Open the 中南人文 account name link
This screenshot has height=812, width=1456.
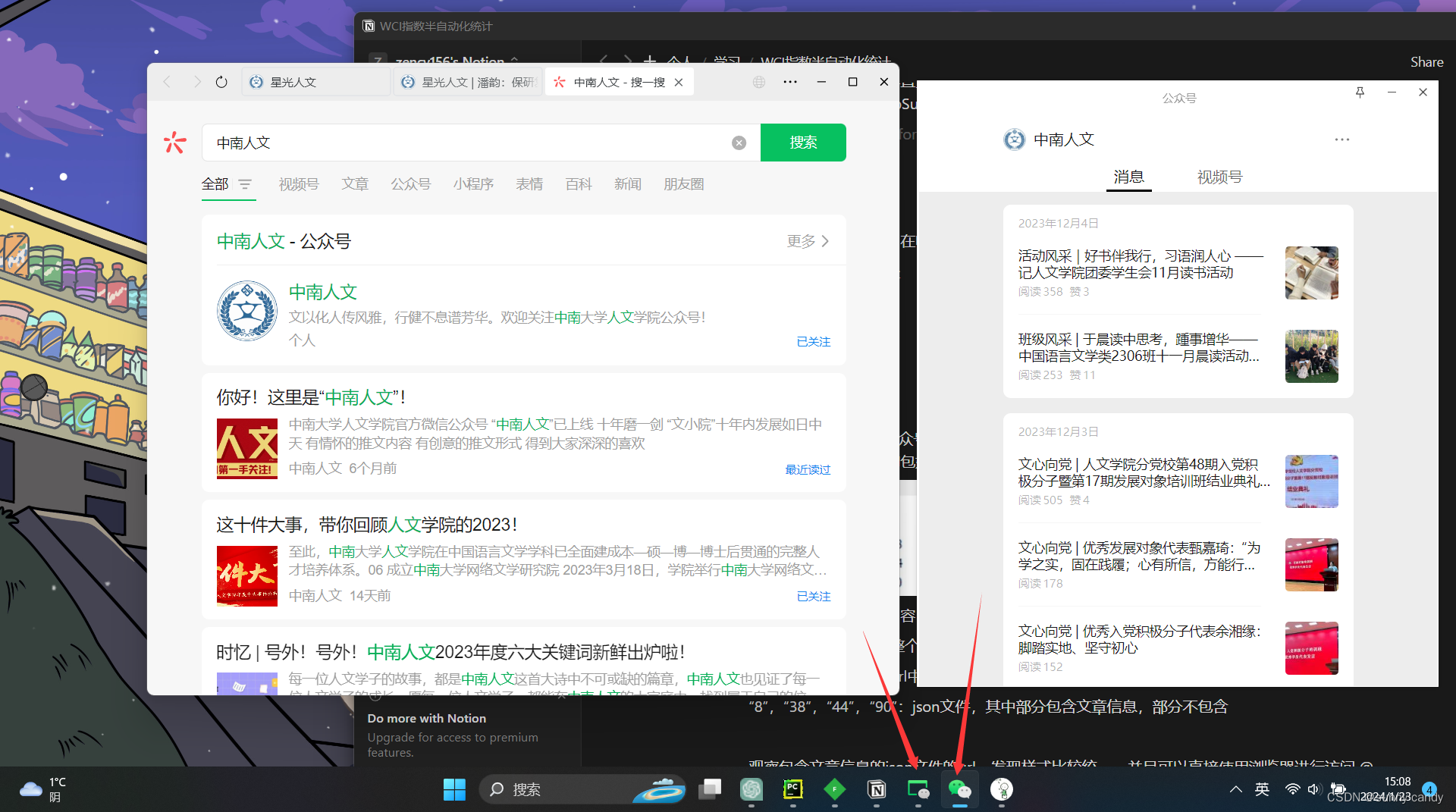(323, 292)
